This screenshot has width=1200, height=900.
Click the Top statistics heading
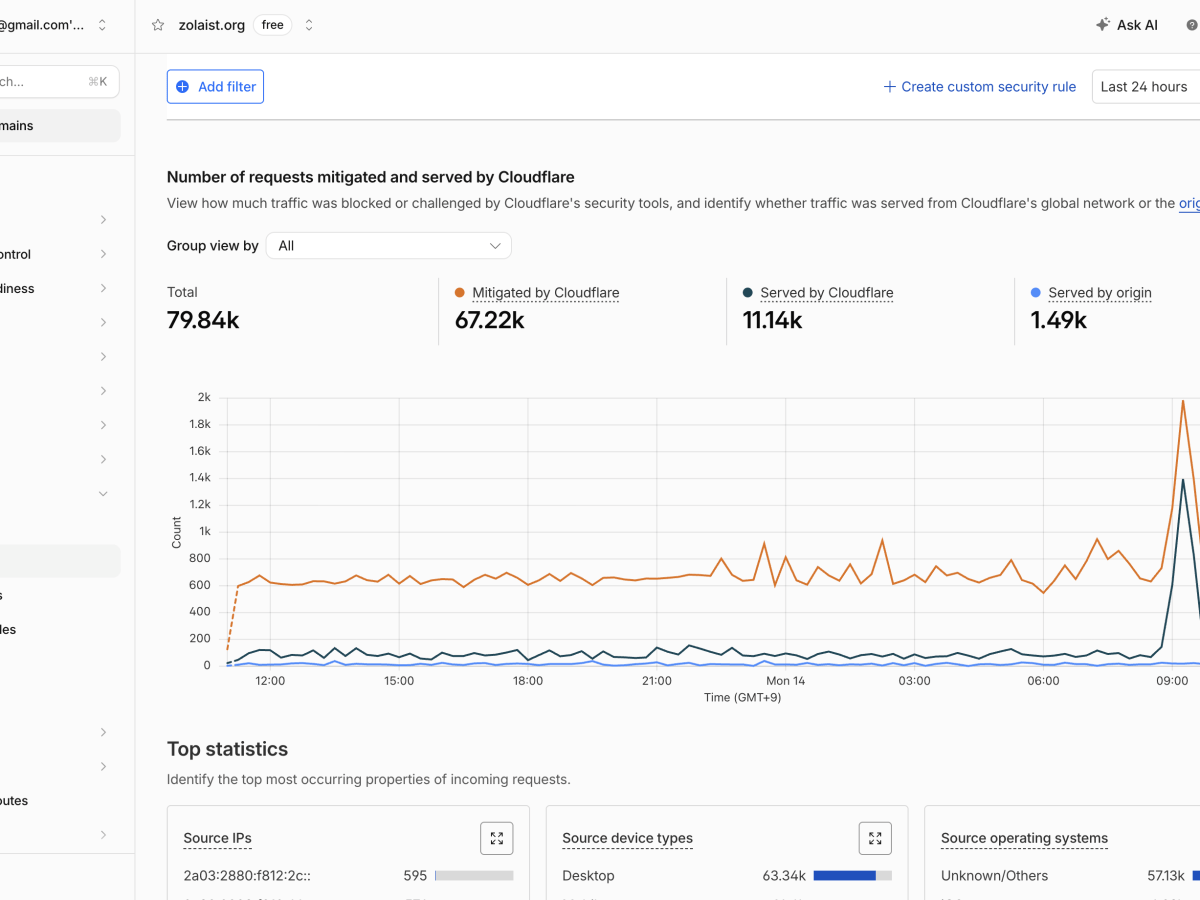227,749
